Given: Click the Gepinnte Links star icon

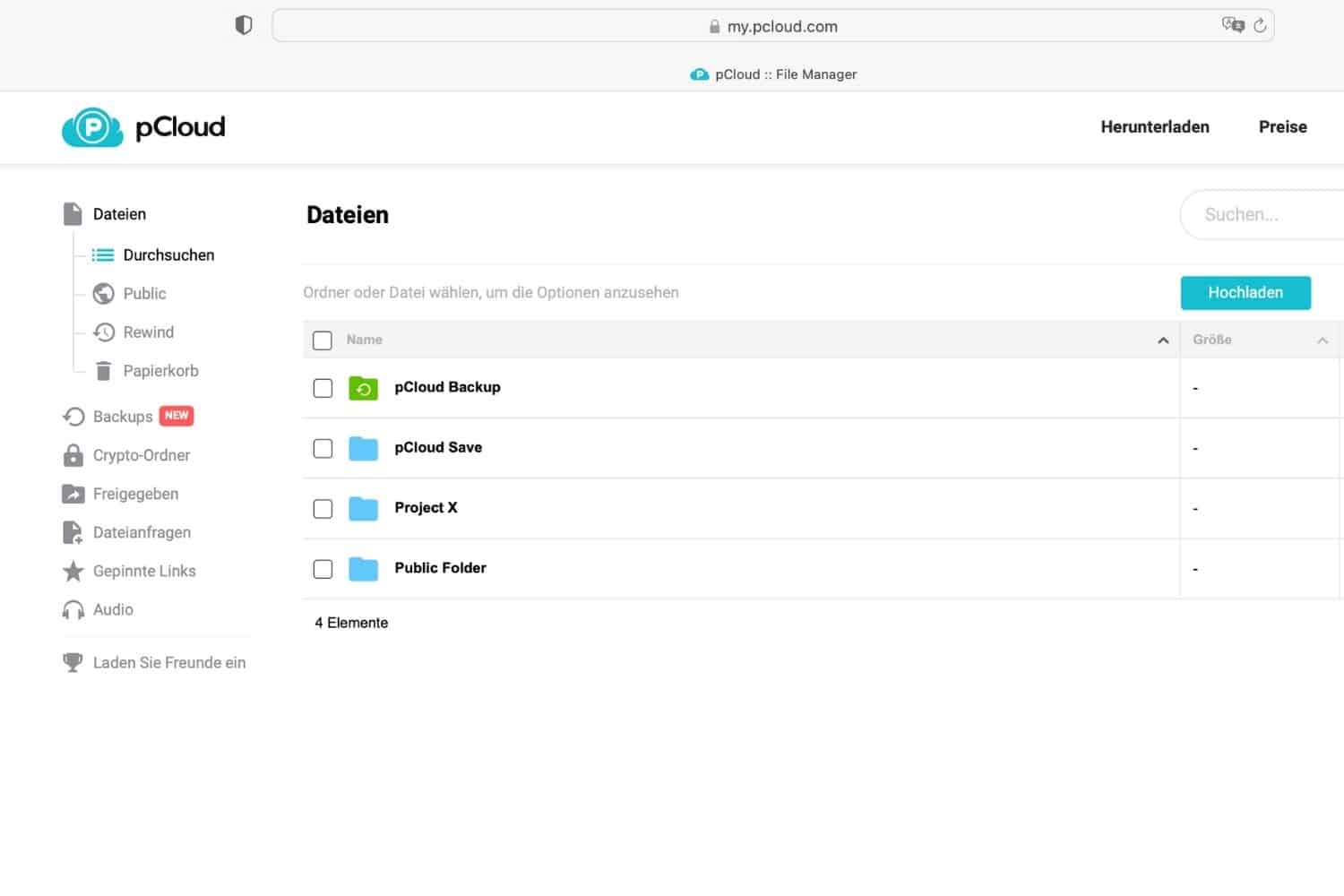Looking at the screenshot, I should tap(73, 571).
